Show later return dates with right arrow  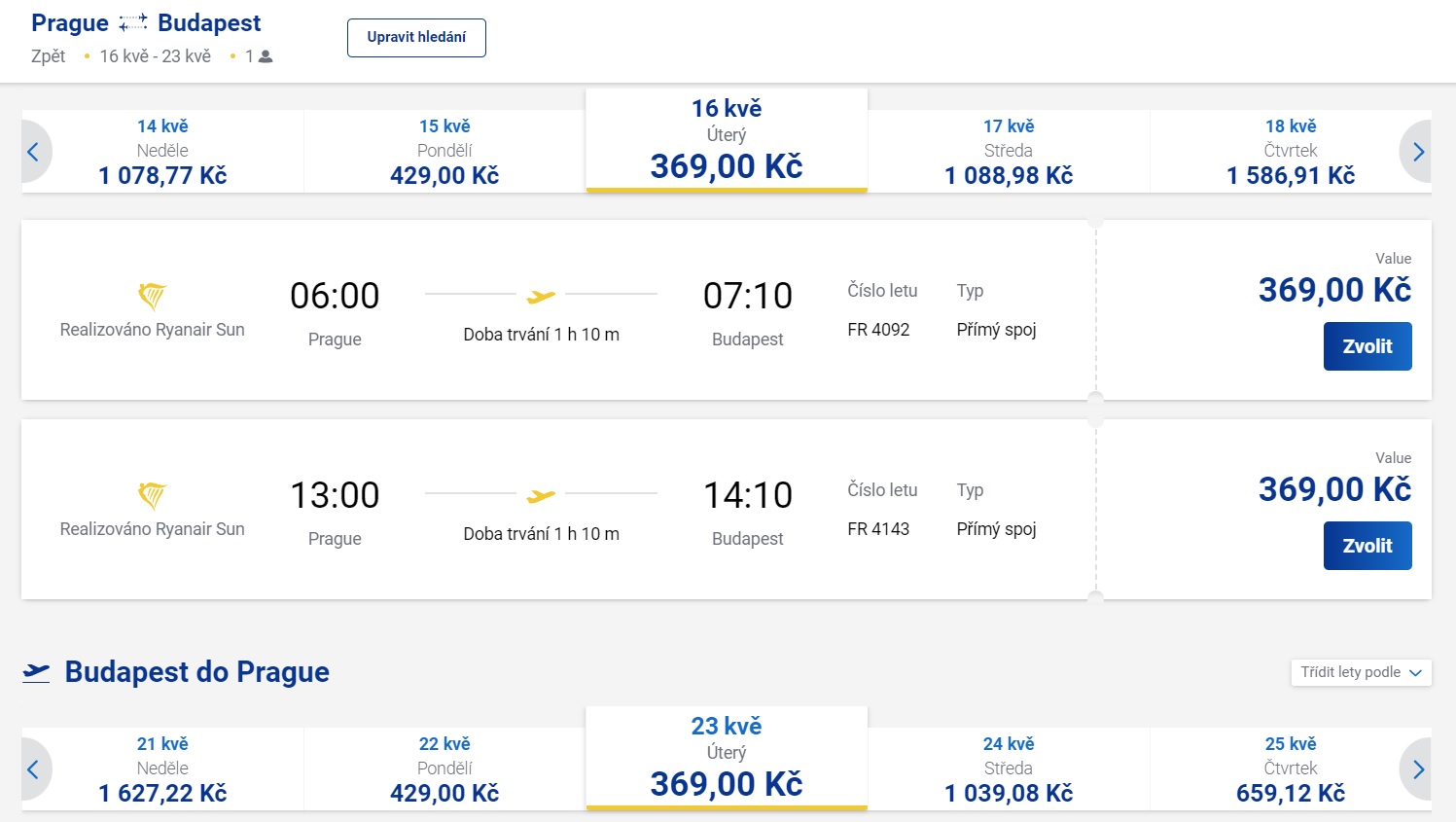point(1417,769)
